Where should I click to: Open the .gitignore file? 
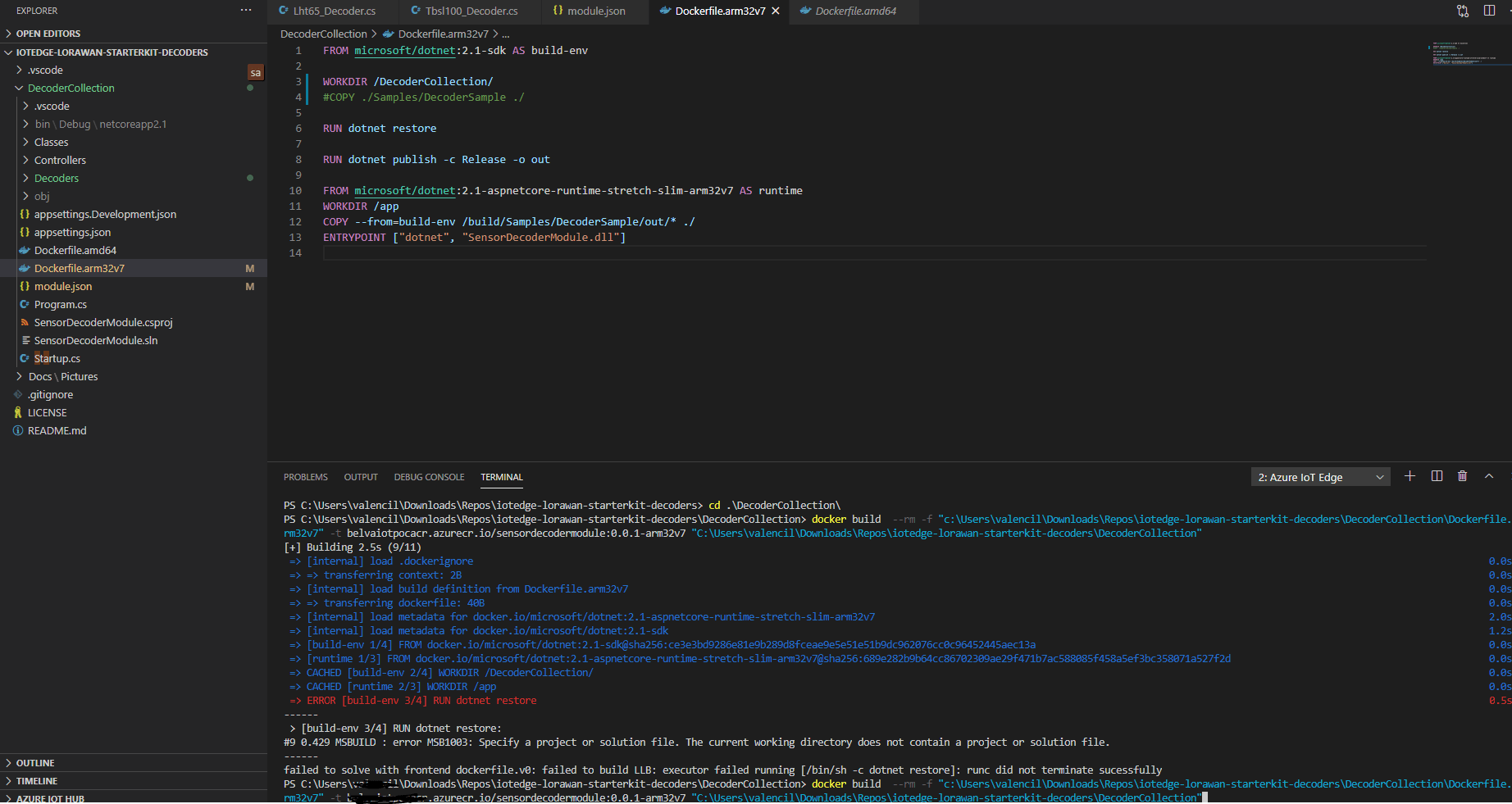click(x=134, y=394)
